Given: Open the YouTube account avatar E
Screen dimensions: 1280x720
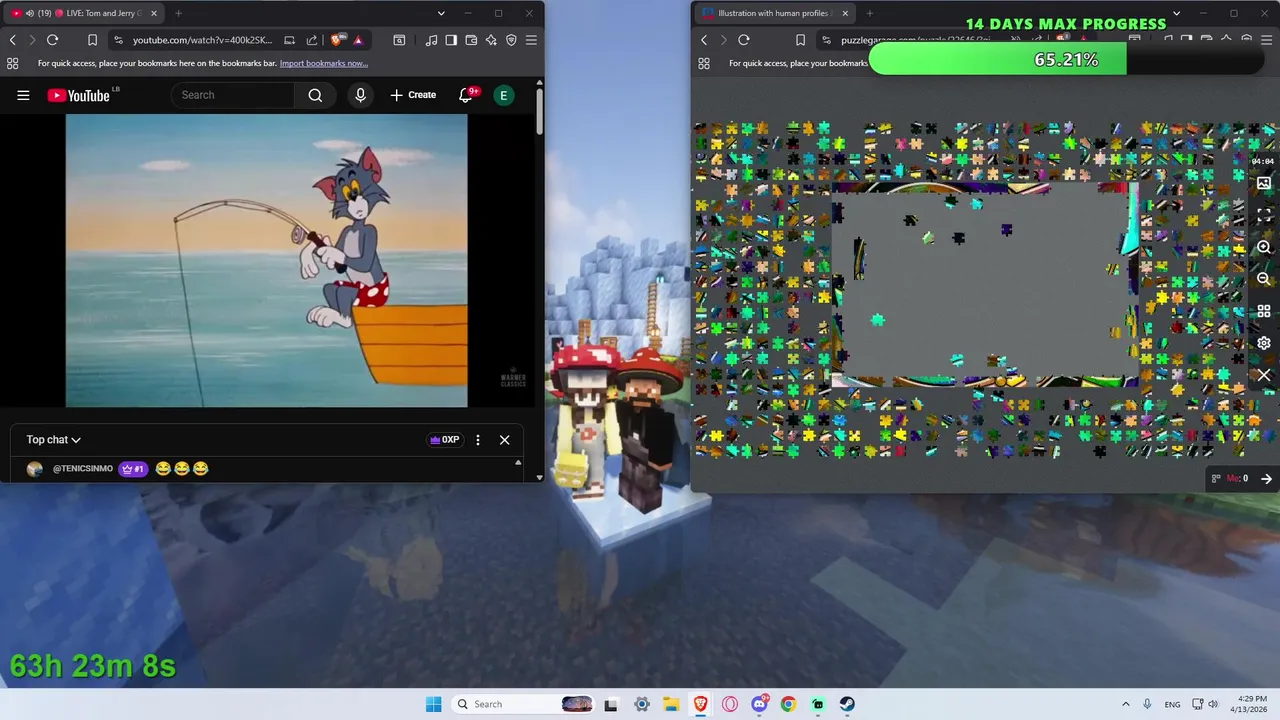Looking at the screenshot, I should [504, 95].
